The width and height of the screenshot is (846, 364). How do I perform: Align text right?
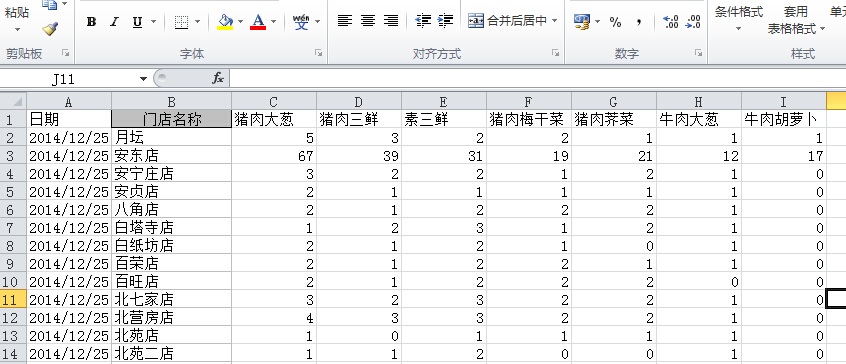(x=391, y=21)
